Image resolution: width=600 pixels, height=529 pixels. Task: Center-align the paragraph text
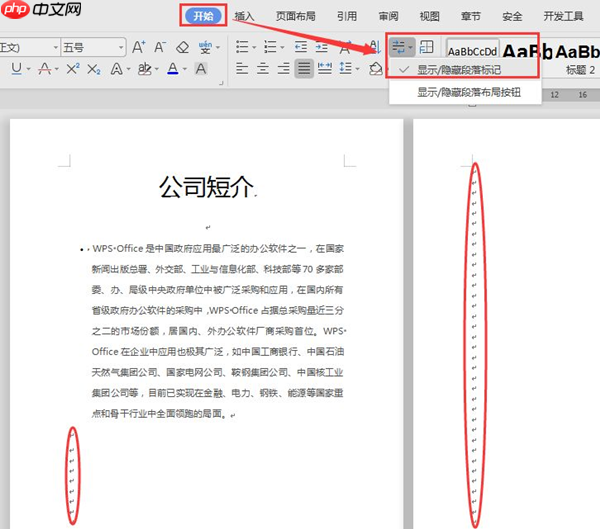262,69
